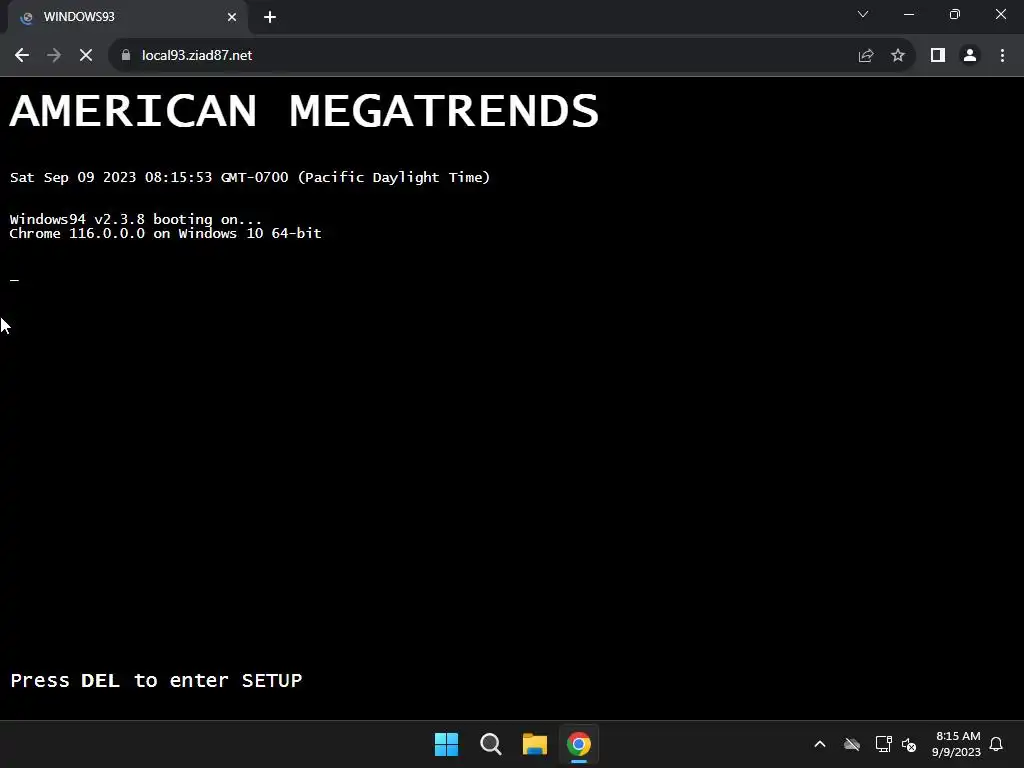
Task: View site info via the lock icon
Action: pyautogui.click(x=126, y=56)
